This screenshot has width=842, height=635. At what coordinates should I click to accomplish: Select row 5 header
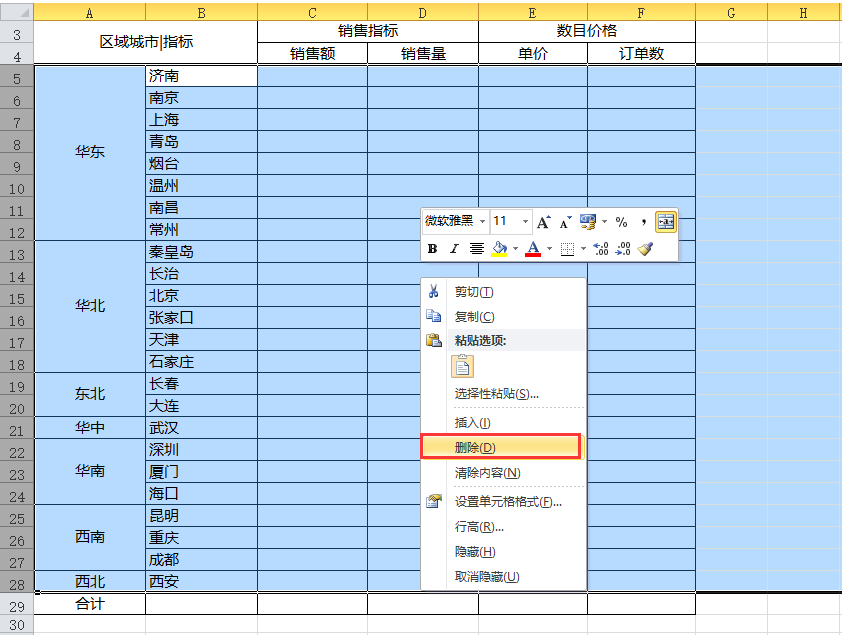click(17, 76)
